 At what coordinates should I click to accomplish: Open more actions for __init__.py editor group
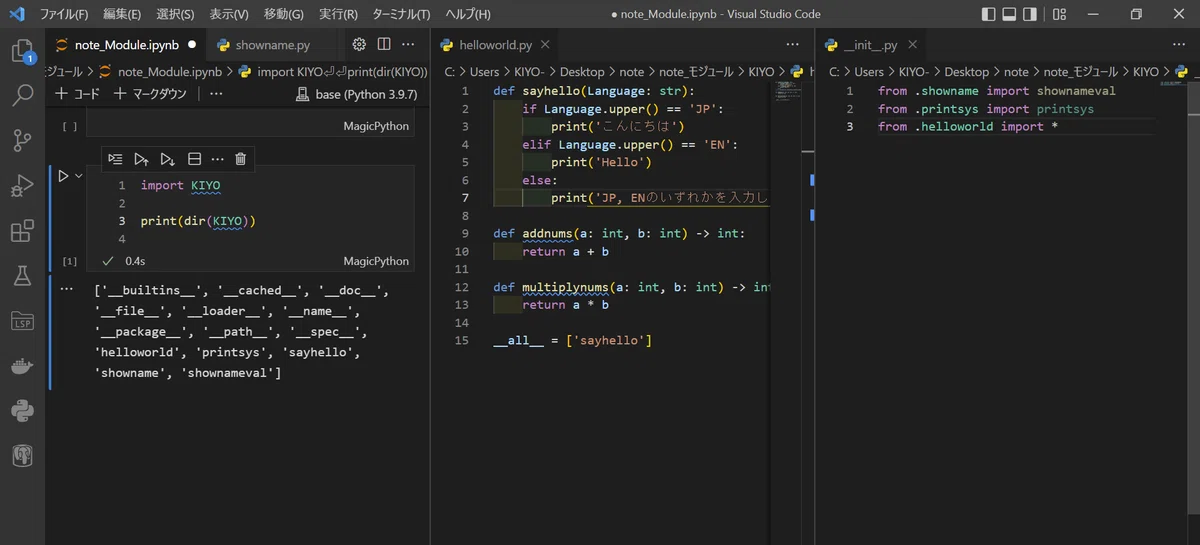tap(1178, 45)
